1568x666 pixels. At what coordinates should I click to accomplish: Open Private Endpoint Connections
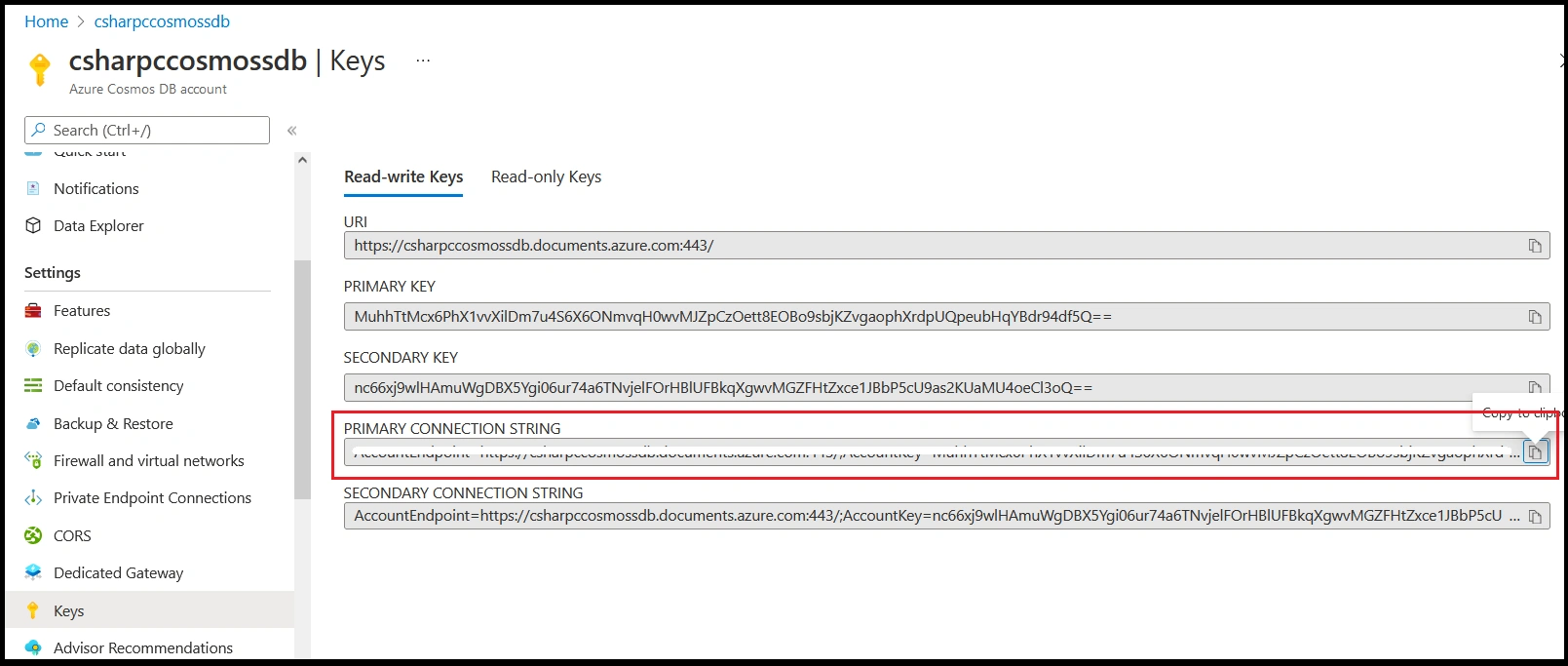click(152, 498)
